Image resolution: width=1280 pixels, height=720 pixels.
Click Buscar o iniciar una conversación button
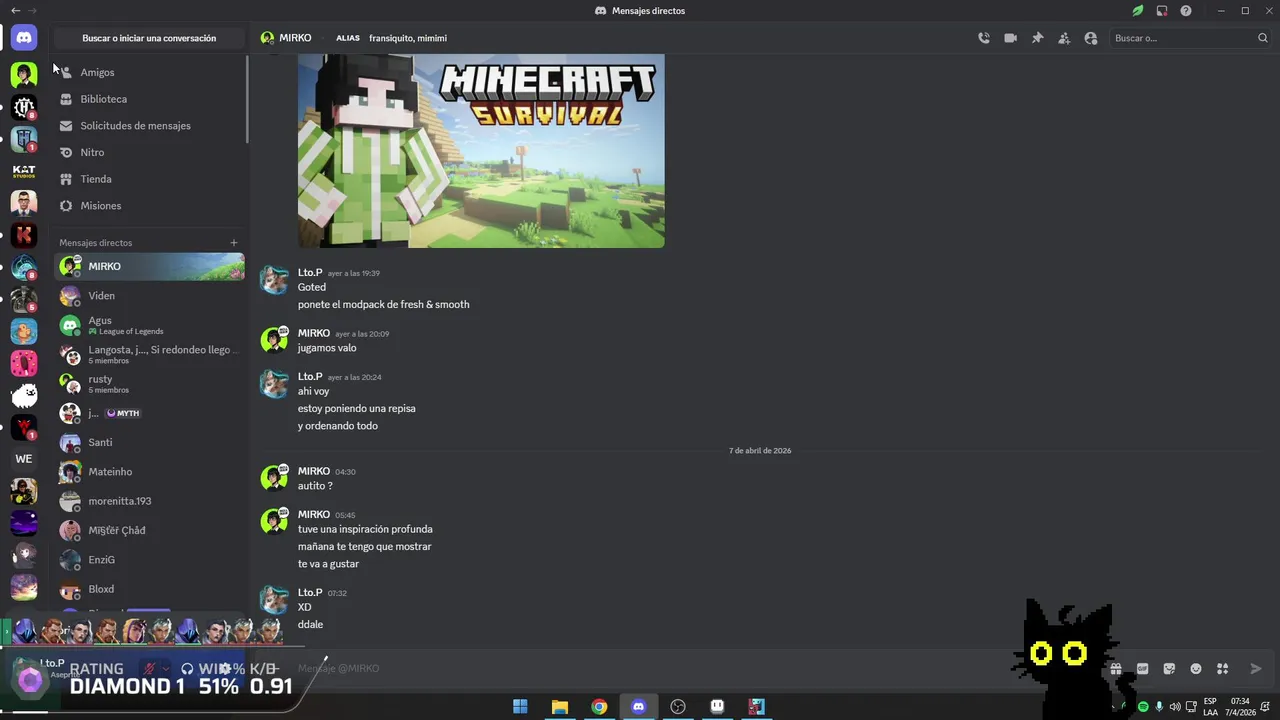[x=149, y=38]
